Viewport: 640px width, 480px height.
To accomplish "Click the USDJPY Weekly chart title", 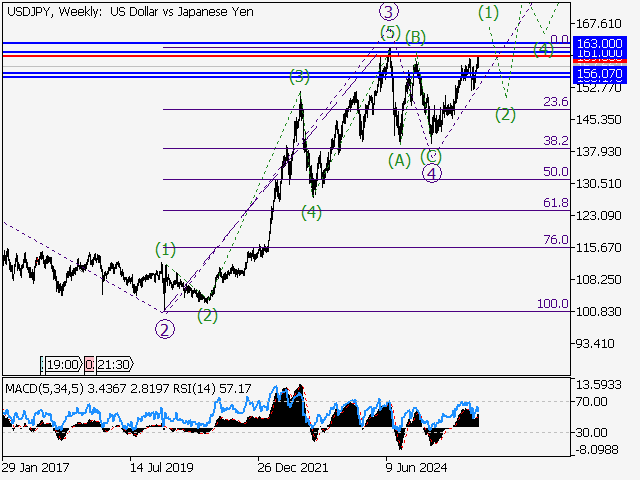I will coord(130,10).
